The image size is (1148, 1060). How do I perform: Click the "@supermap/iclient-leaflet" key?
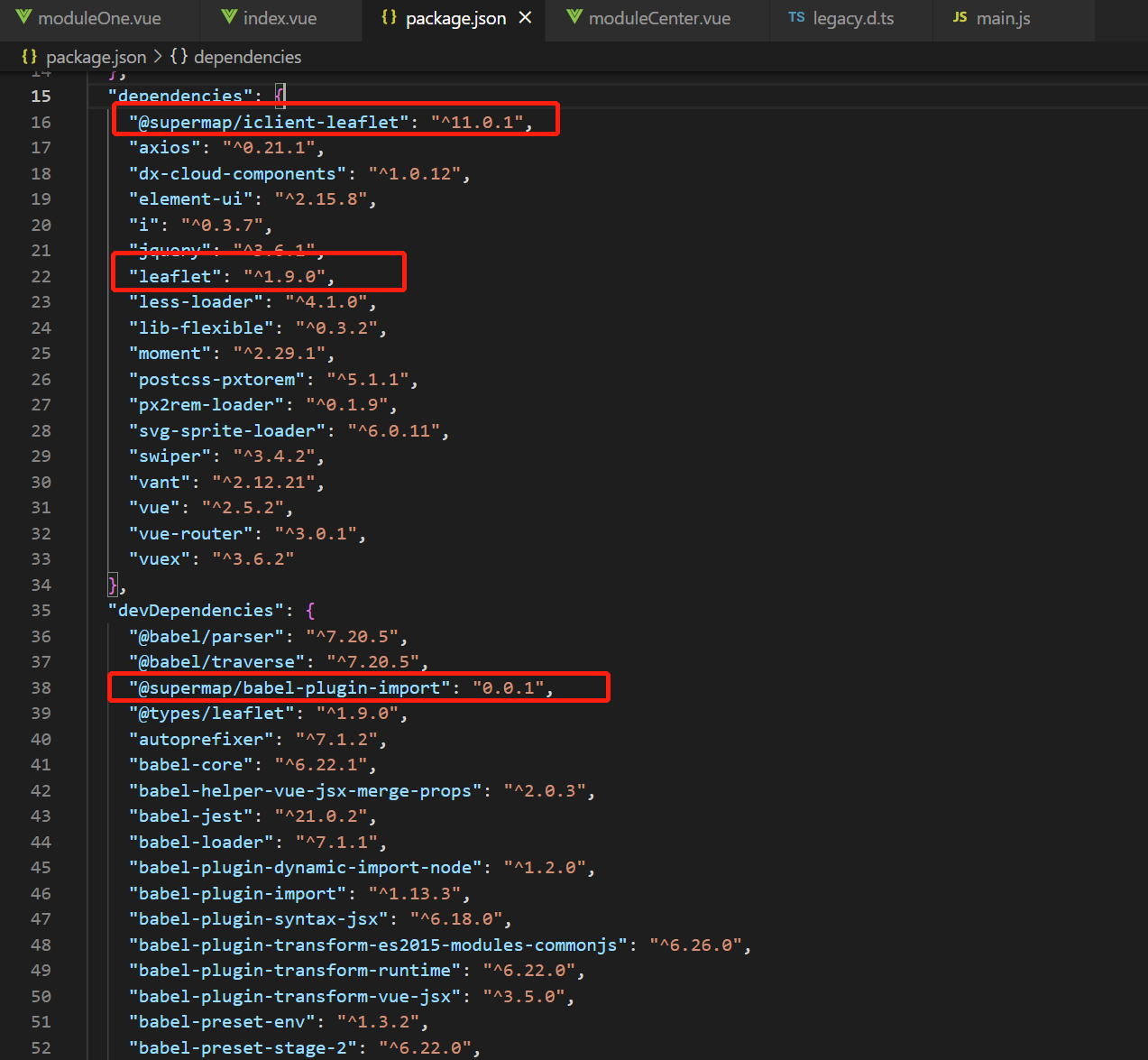pos(269,122)
